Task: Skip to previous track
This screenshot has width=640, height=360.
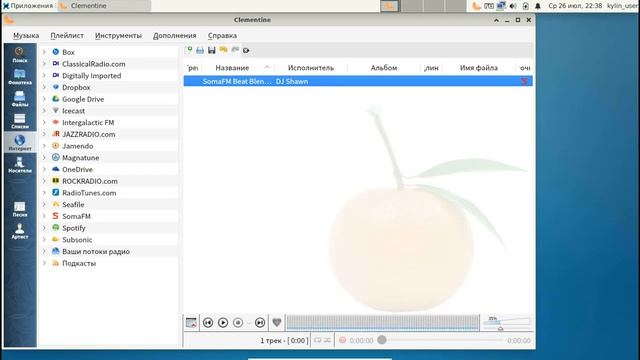Action: coord(208,322)
